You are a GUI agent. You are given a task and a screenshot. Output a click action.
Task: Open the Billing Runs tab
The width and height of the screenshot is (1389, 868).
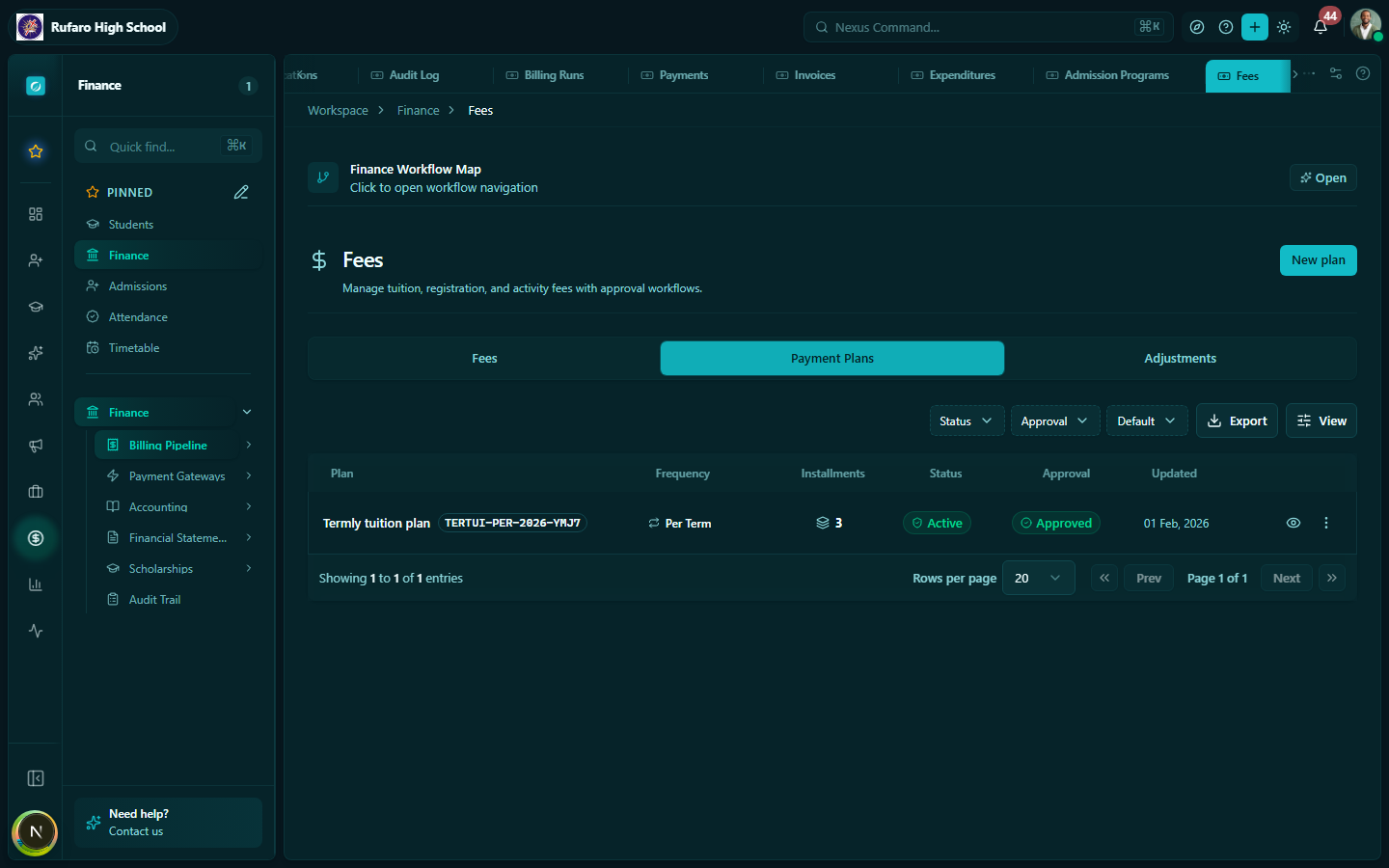click(545, 75)
